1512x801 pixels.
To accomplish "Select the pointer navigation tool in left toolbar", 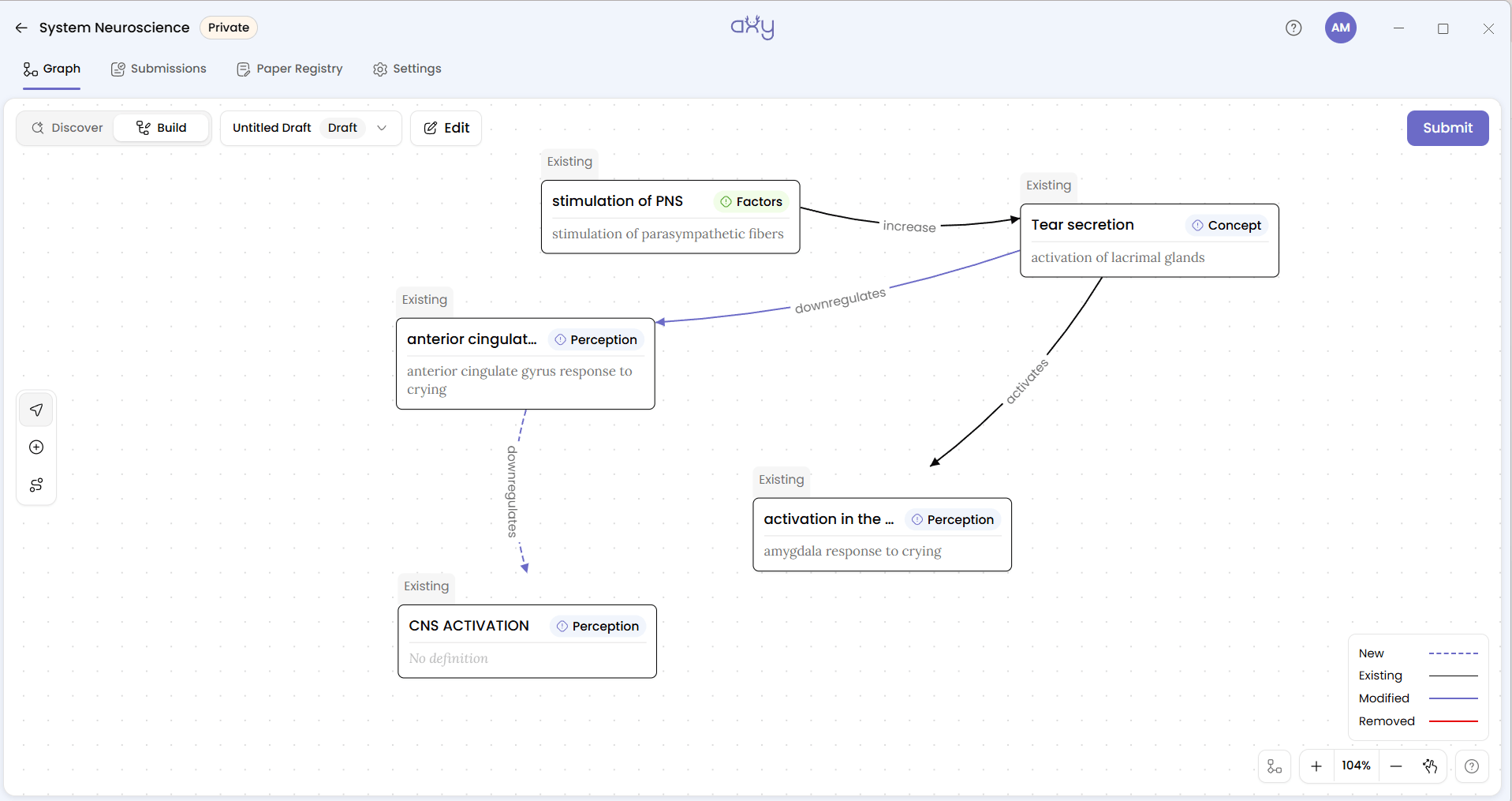I will tap(36, 410).
